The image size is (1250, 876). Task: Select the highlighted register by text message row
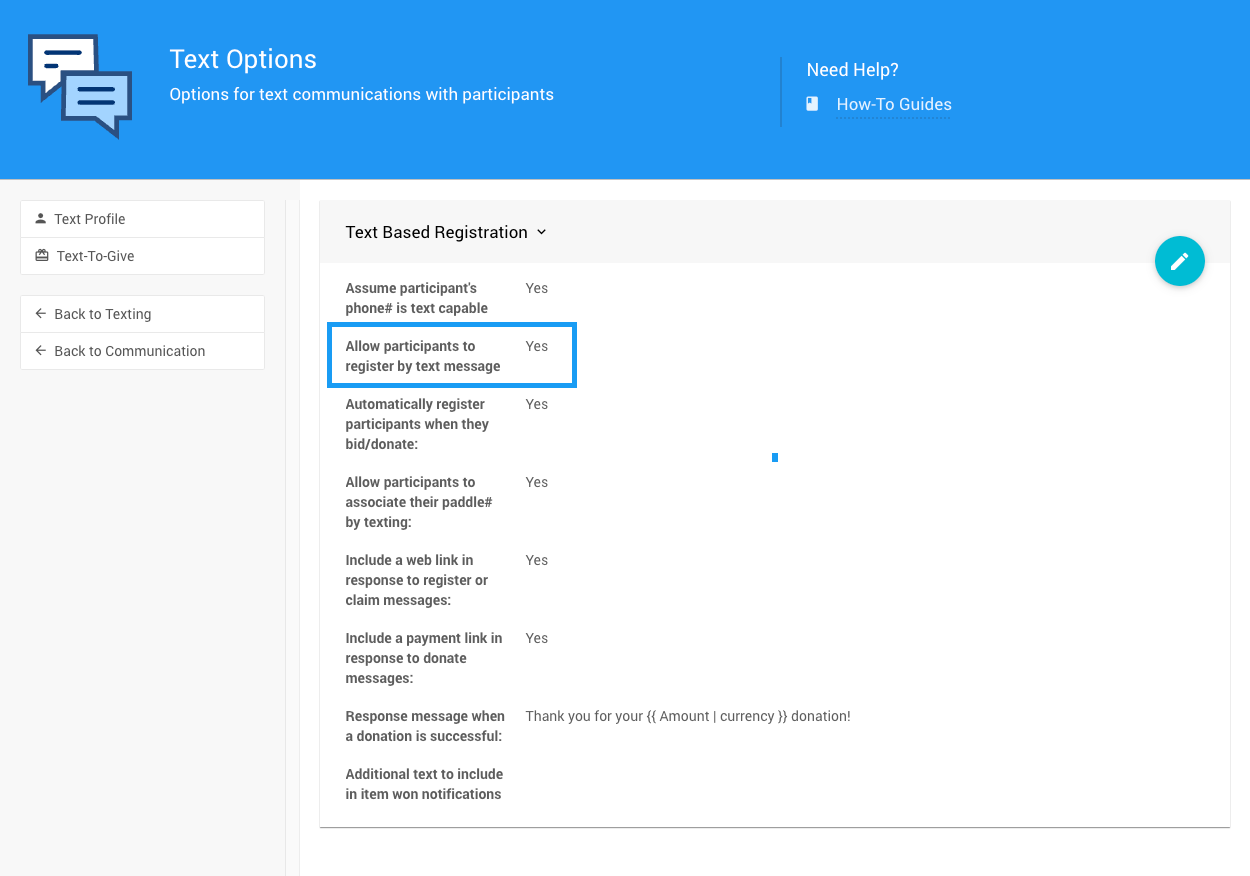click(451, 355)
